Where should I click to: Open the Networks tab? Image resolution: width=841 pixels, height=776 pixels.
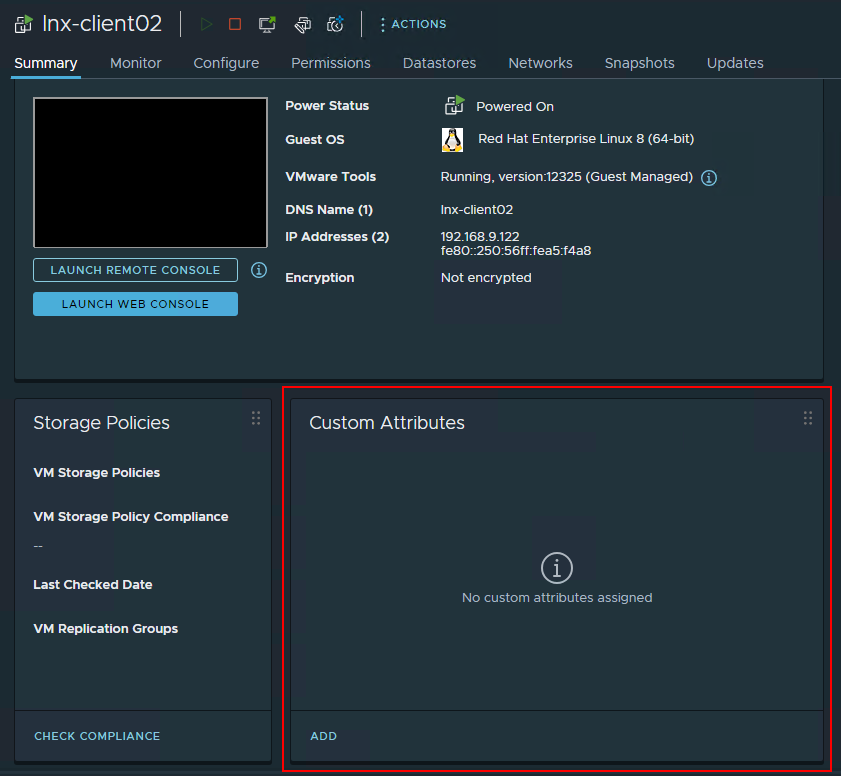(x=540, y=63)
